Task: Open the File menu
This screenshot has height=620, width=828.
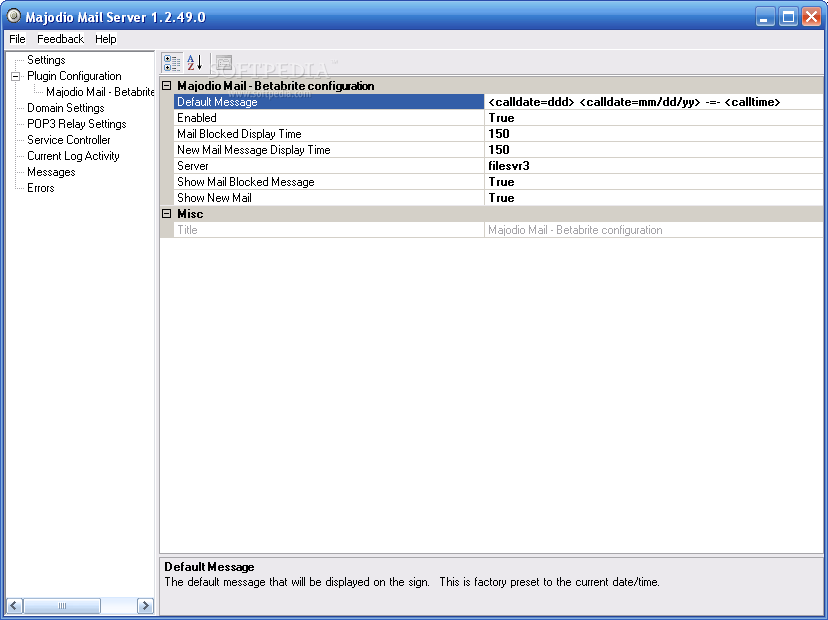Action: (17, 39)
